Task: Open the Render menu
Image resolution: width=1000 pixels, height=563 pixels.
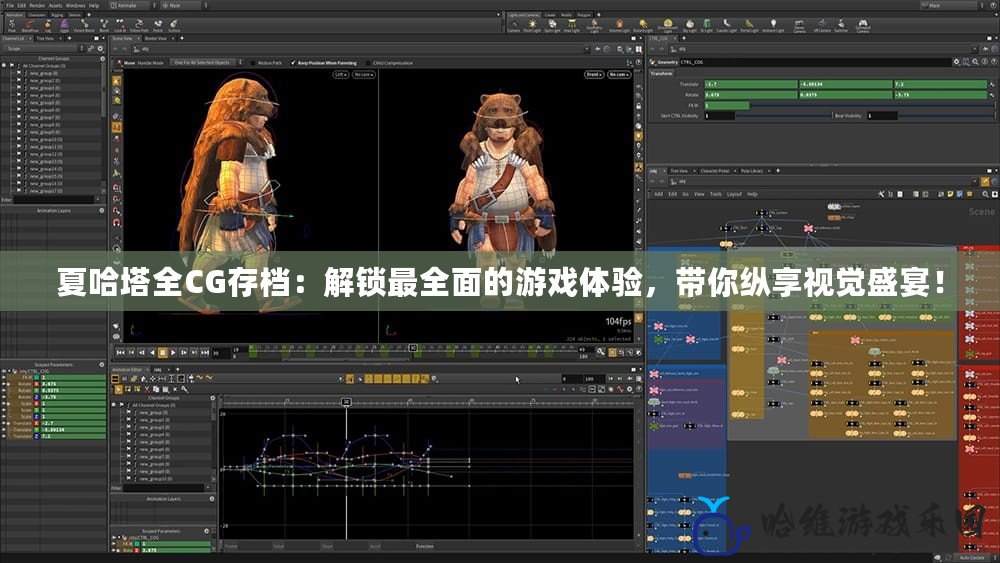Action: click(x=37, y=5)
